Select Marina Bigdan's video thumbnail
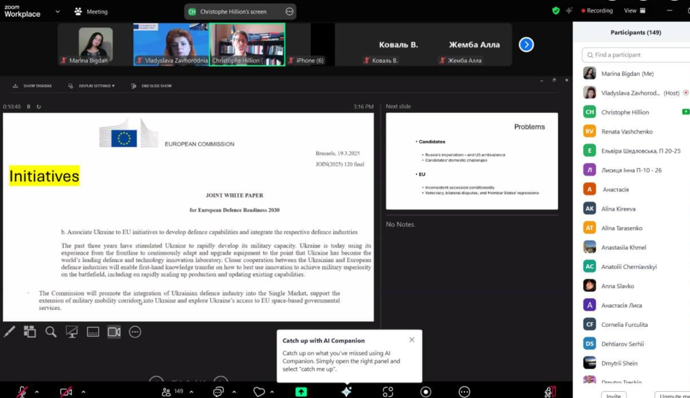Viewport: 690px width, 398px height. [95, 44]
